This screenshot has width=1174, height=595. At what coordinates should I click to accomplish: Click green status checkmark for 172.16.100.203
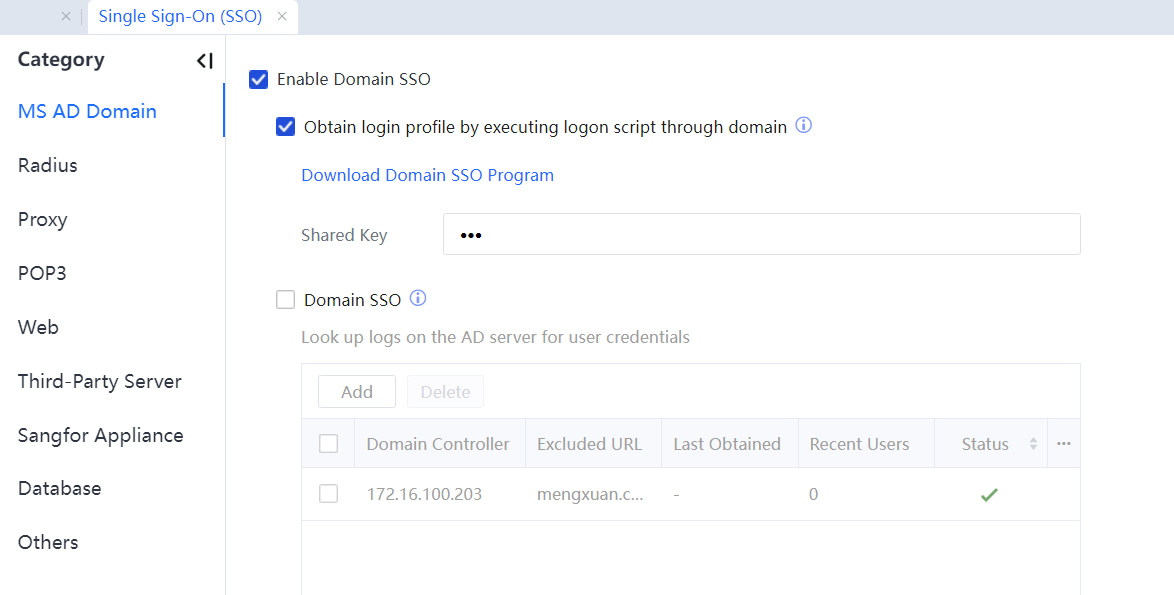[x=989, y=494]
